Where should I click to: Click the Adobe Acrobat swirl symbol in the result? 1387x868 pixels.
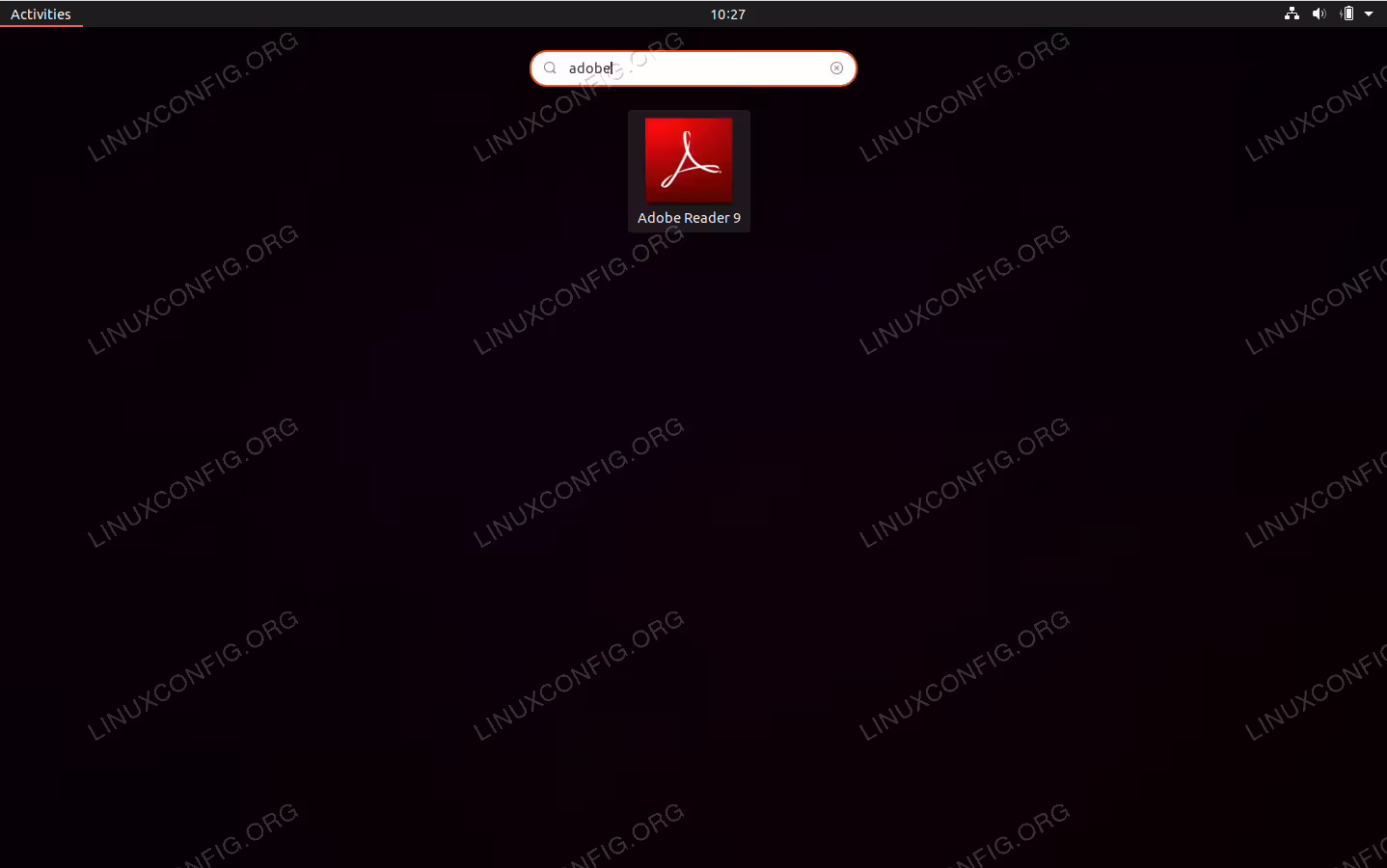point(691,160)
